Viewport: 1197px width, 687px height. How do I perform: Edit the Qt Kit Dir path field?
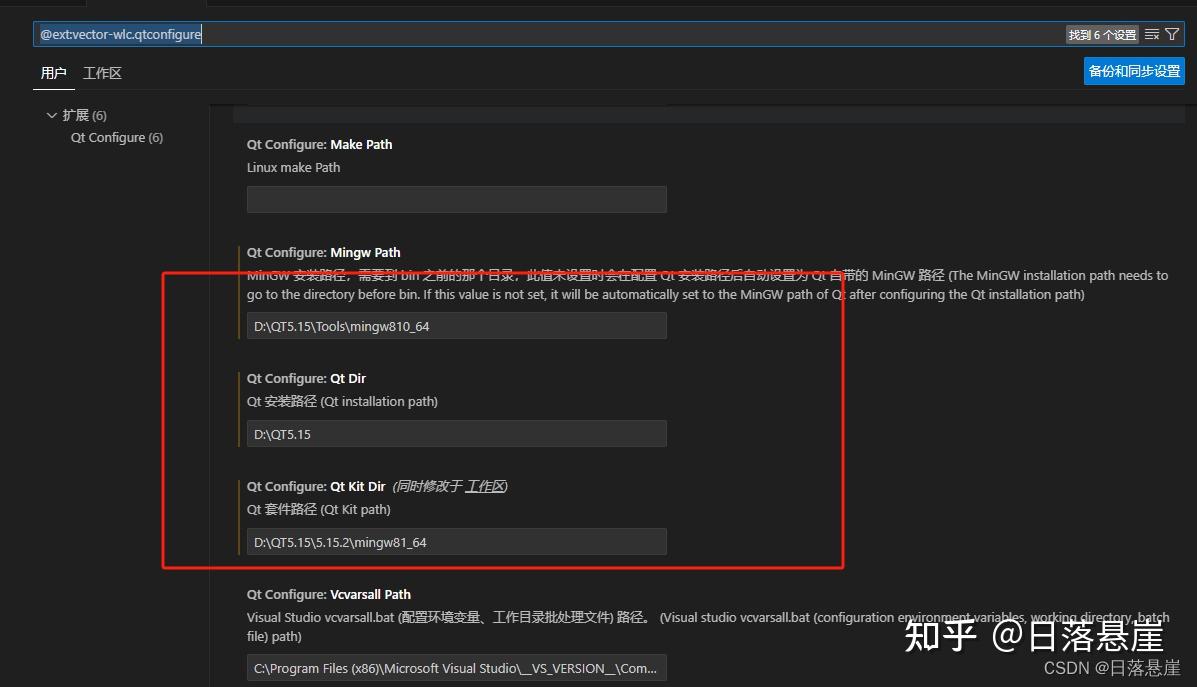(x=456, y=540)
